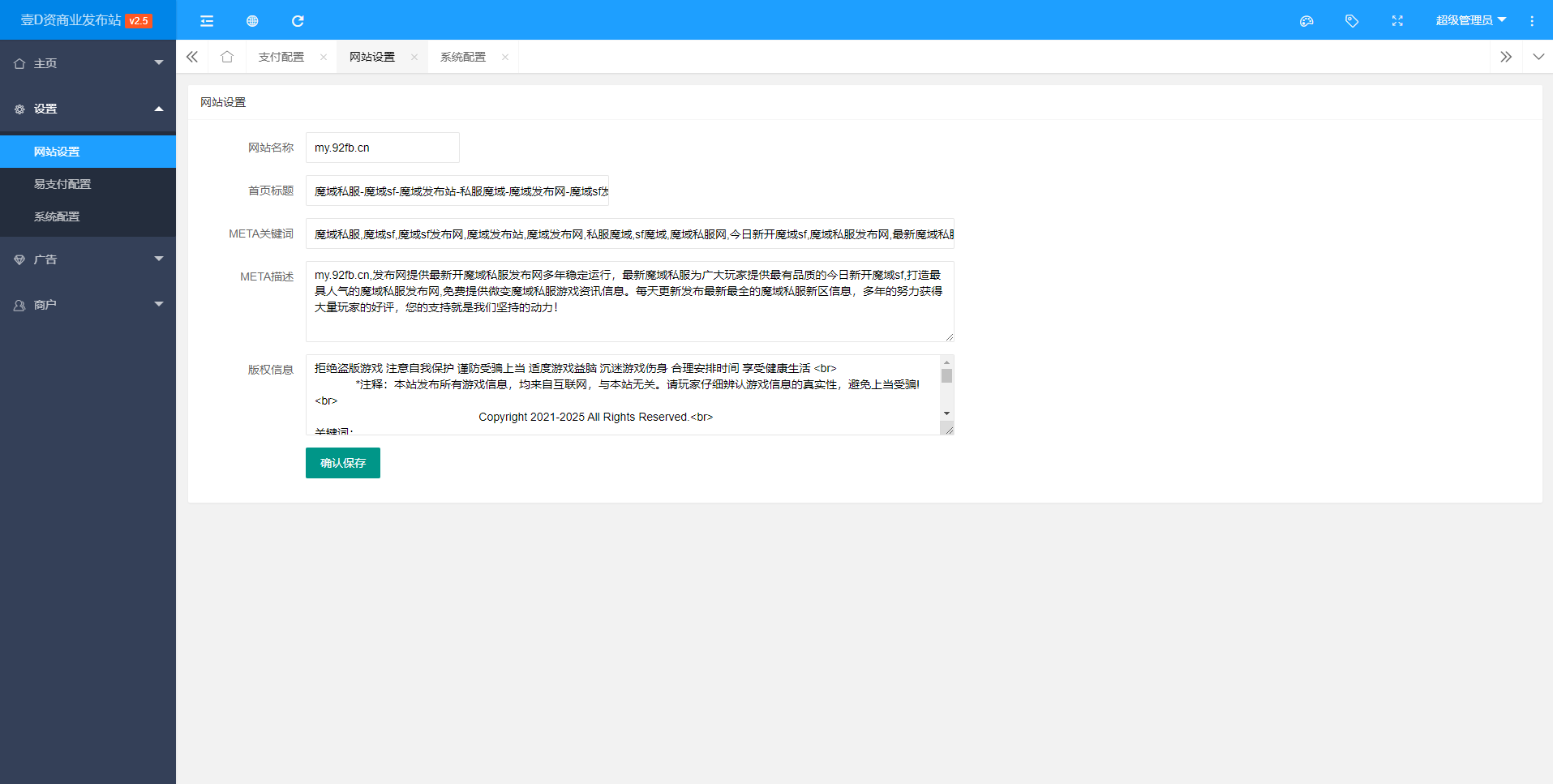Image resolution: width=1553 pixels, height=784 pixels.
Task: Open tab operations dropdown arrow
Action: (x=1538, y=57)
